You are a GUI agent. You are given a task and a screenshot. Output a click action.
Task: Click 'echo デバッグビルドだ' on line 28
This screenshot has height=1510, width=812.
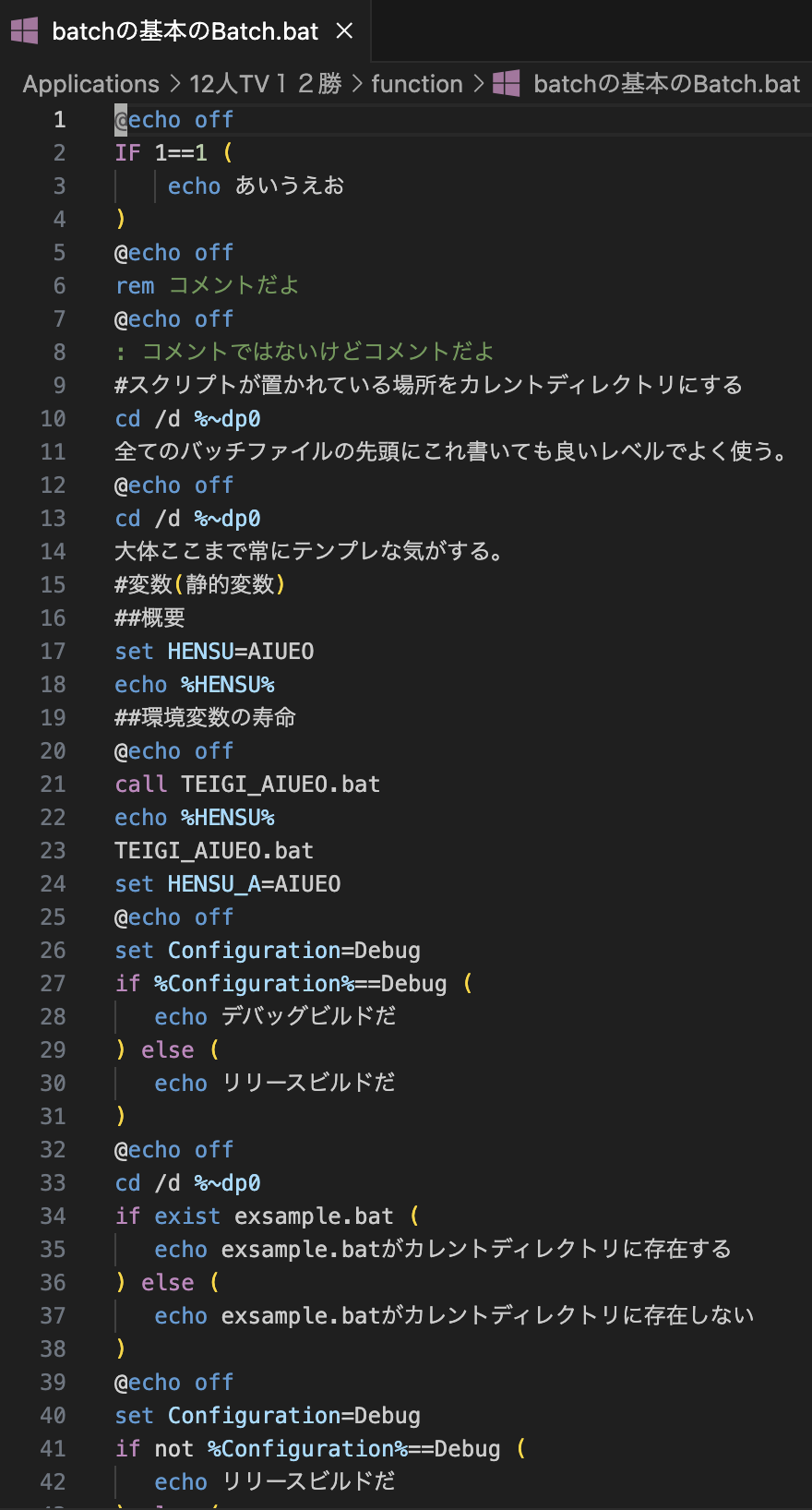click(275, 1017)
